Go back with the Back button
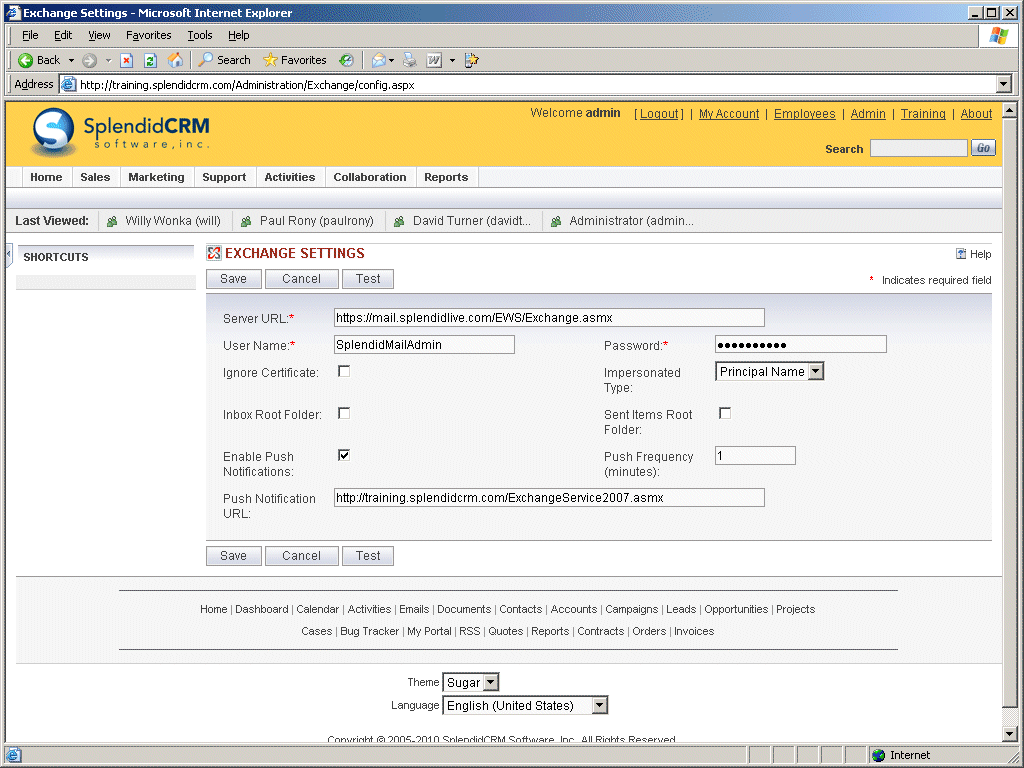The height and width of the screenshot is (768, 1024). pos(39,60)
